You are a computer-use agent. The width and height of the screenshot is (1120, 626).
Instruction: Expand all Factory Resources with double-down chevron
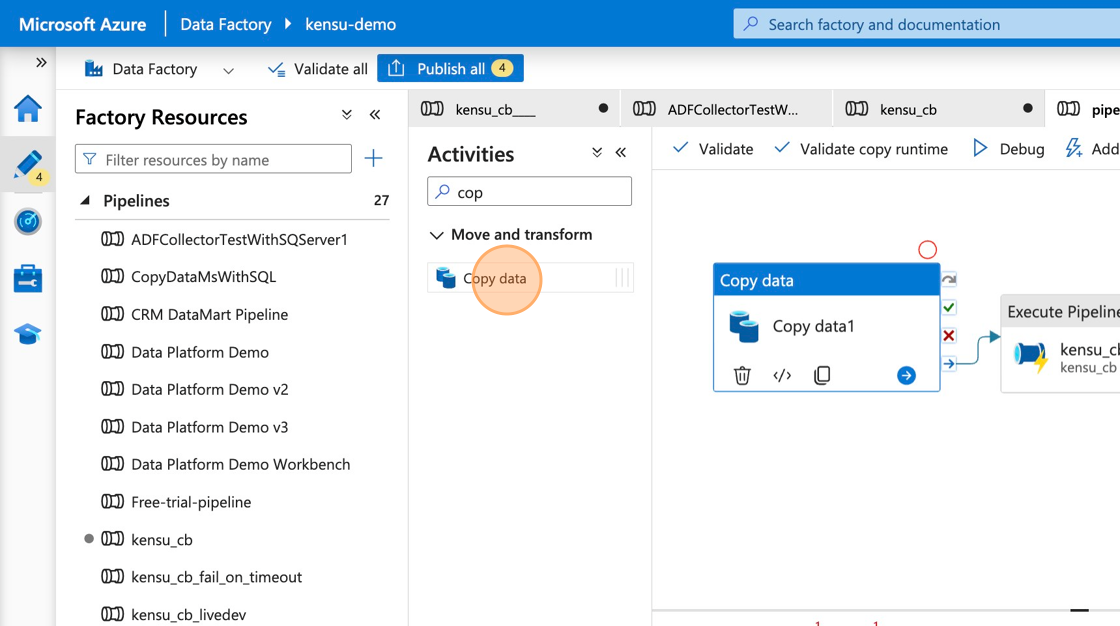coord(346,115)
